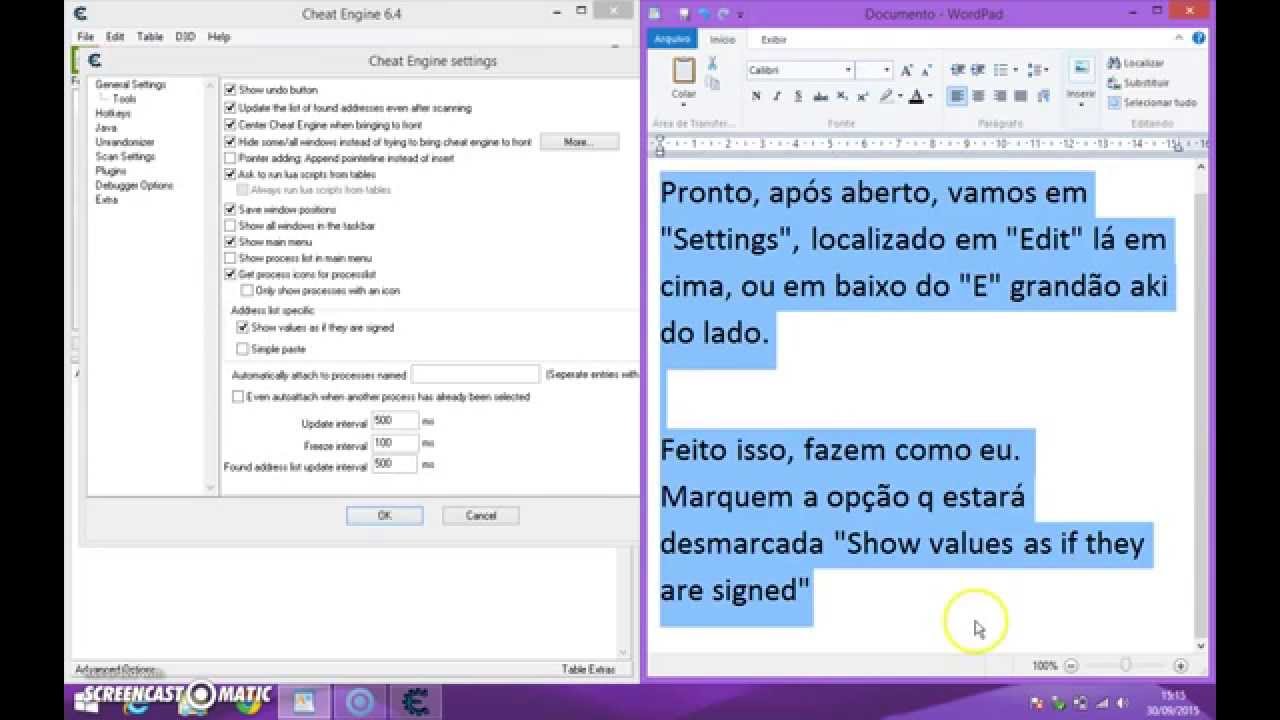Click the line spacing icon in WordPad
This screenshot has height=720, width=1280.
1033,70
